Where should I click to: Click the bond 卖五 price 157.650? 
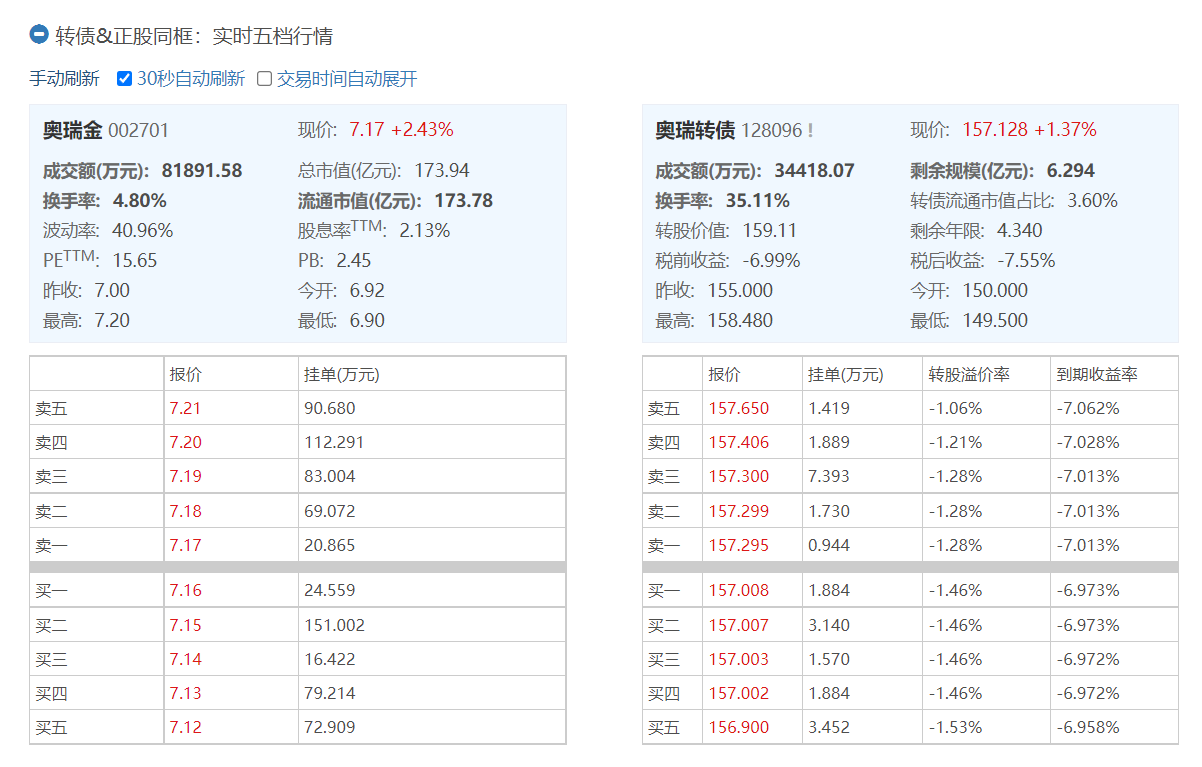click(739, 408)
